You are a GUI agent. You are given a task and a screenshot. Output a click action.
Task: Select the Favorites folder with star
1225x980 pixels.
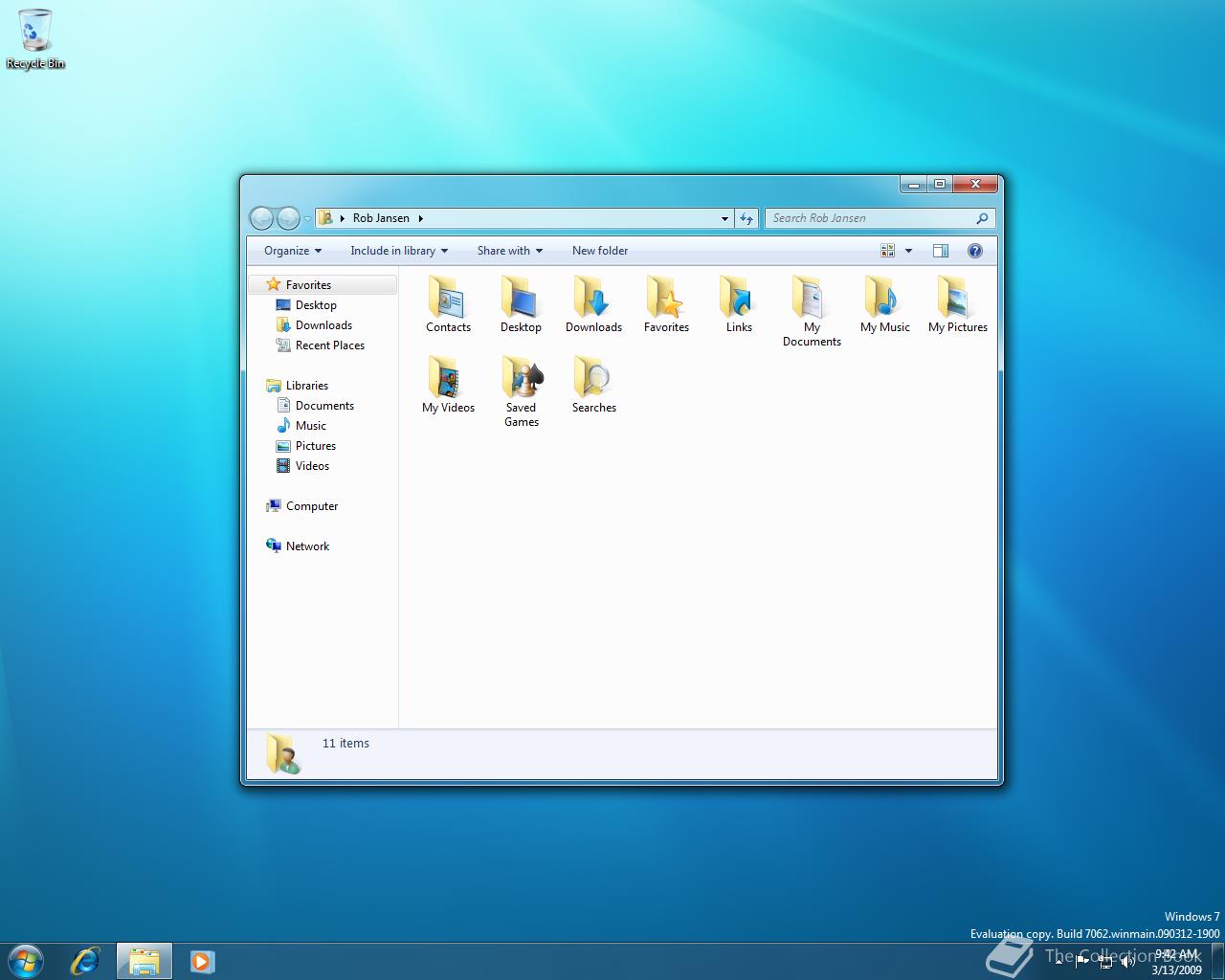pos(666,297)
